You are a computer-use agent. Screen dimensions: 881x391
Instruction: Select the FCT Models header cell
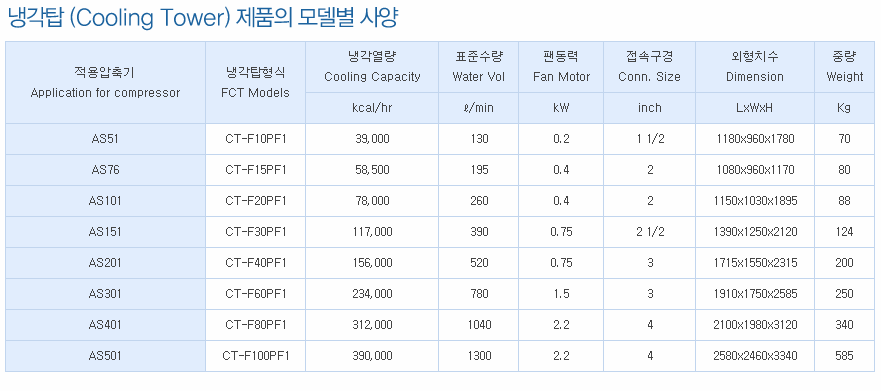[x=256, y=83]
